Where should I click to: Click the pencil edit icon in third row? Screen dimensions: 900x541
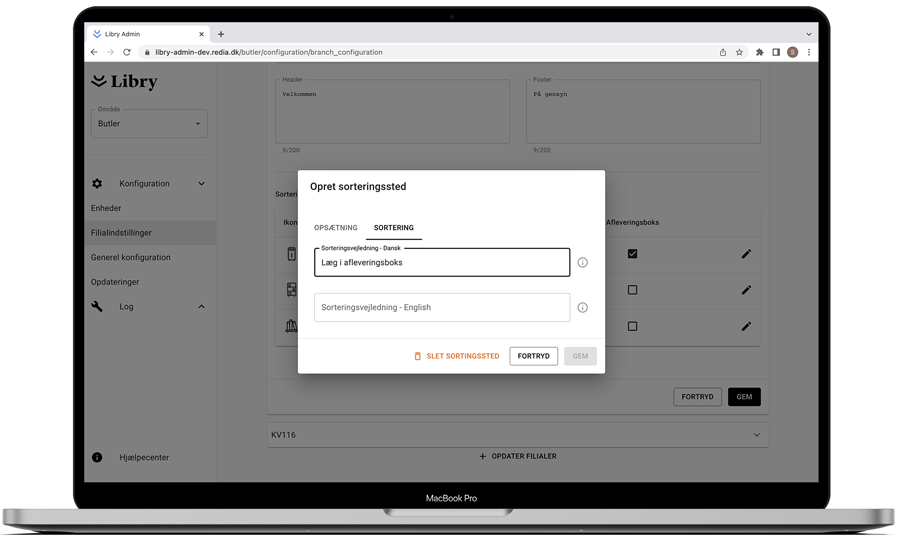[x=746, y=326]
